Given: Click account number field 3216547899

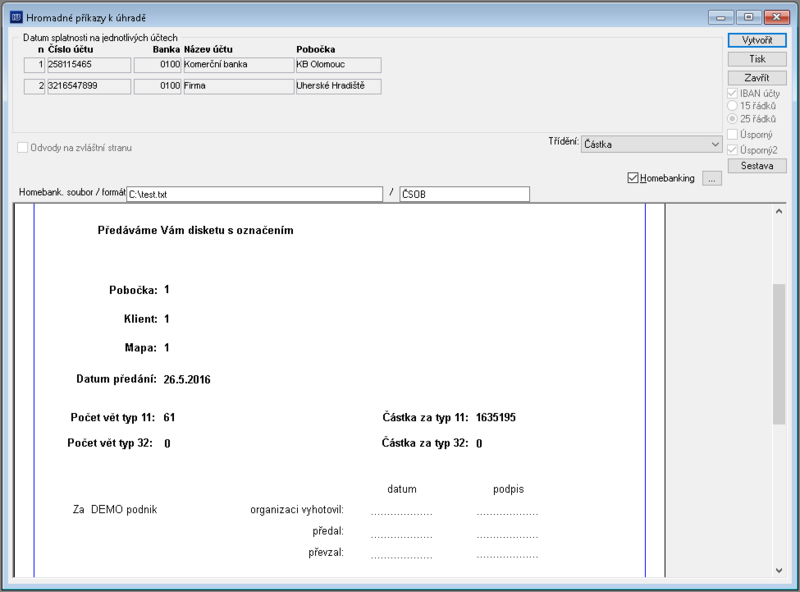Looking at the screenshot, I should 89,86.
